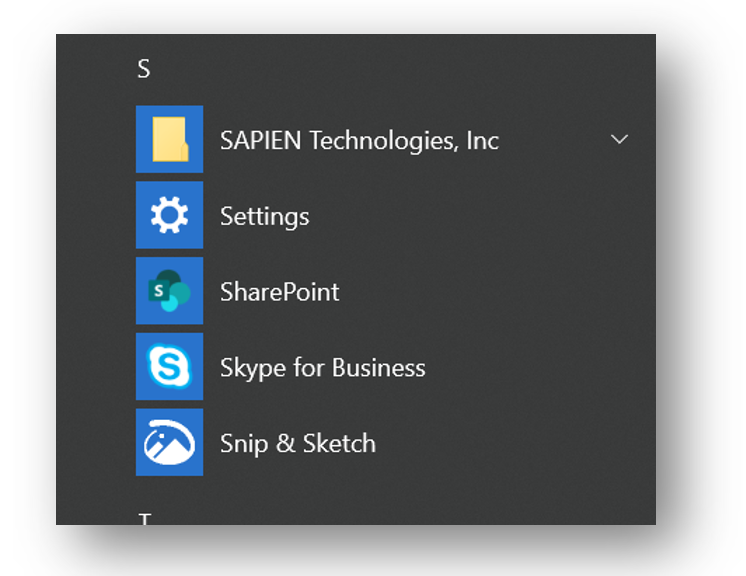Viewport: 746px width, 576px height.
Task: Click the Skype for Business label
Action: tap(323, 368)
